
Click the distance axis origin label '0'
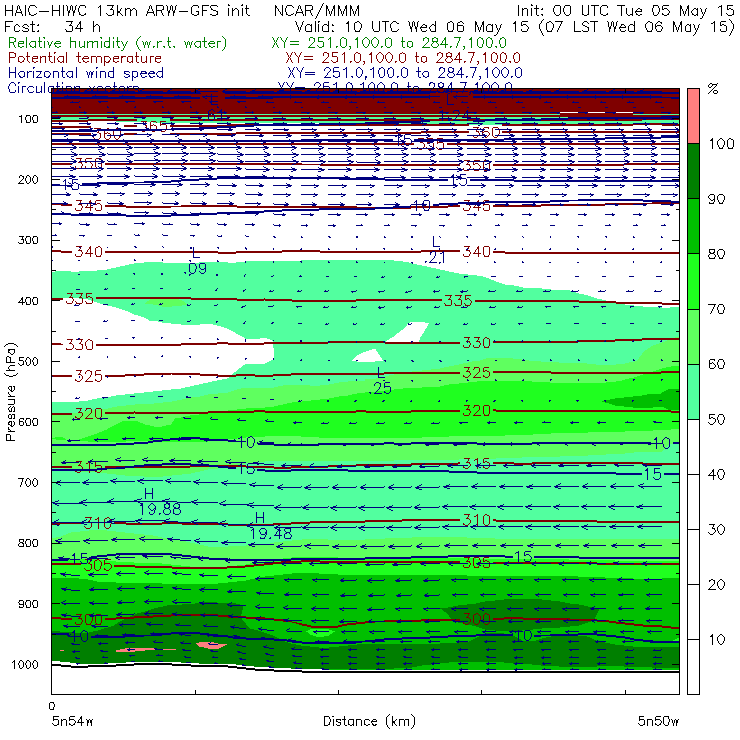52,706
